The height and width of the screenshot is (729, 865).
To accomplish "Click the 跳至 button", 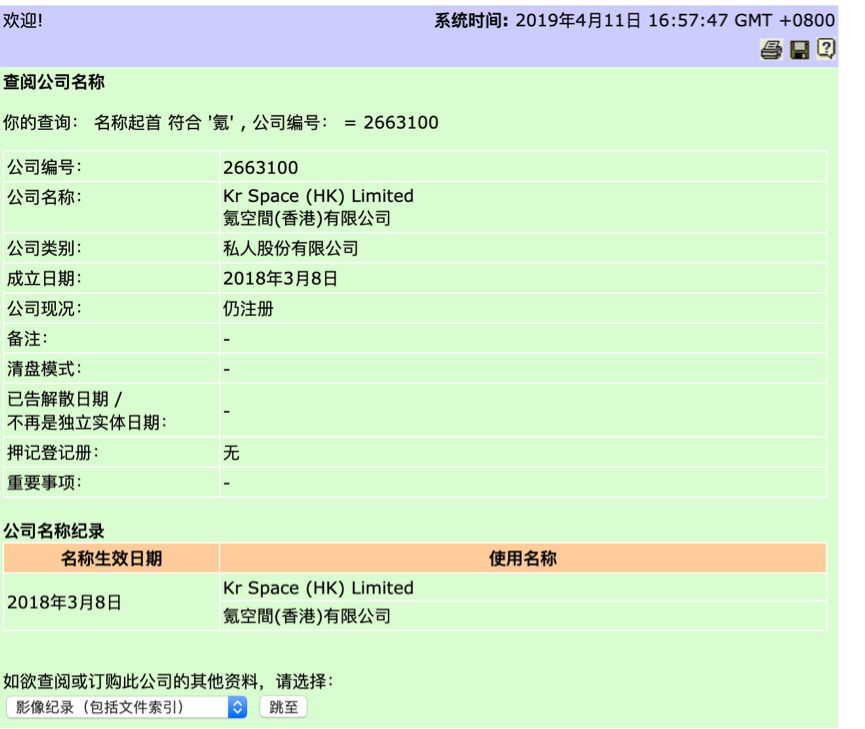I will (284, 707).
